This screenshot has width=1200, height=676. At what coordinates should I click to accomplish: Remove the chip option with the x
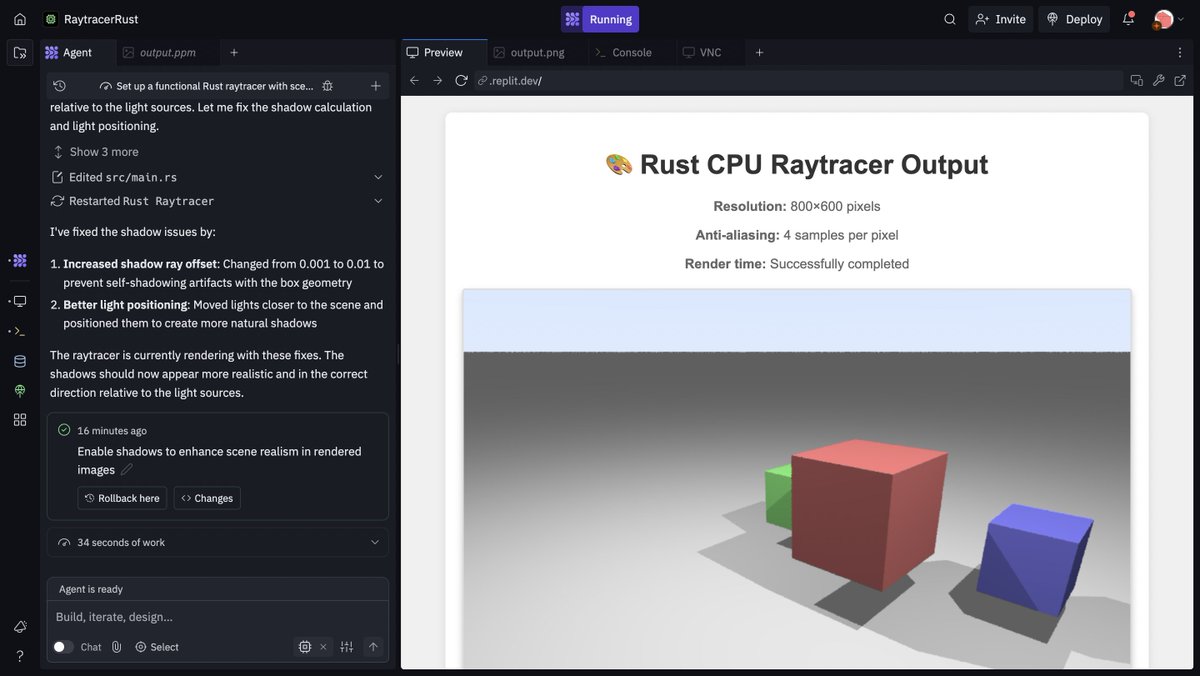point(323,647)
